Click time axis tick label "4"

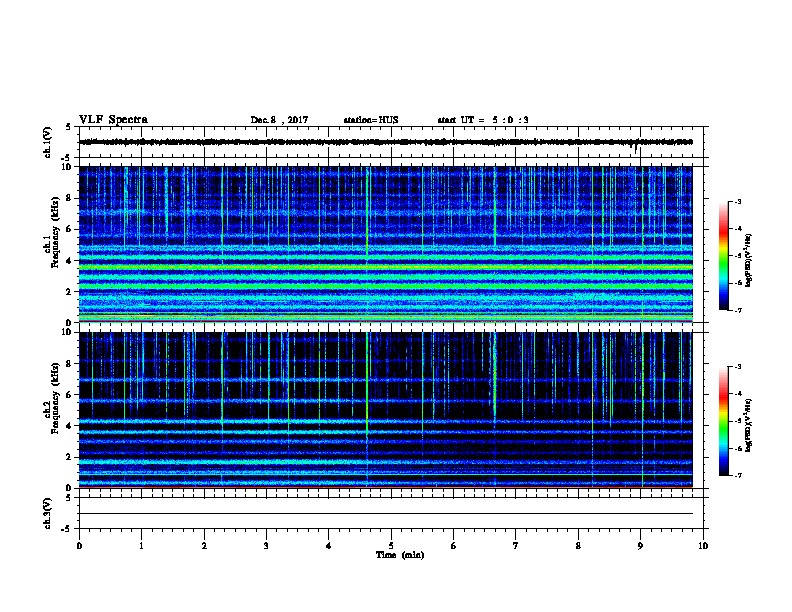tap(329, 546)
